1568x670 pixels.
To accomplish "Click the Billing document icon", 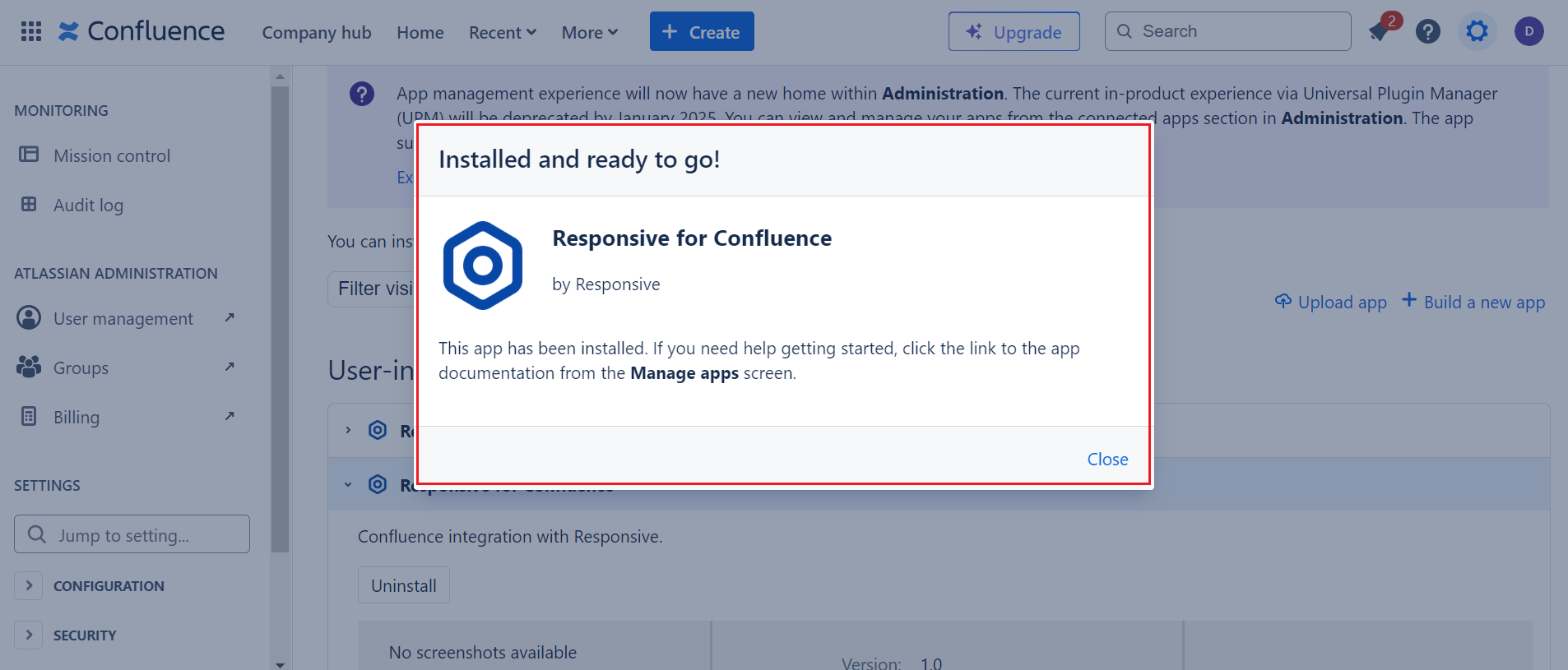I will pyautogui.click(x=29, y=417).
